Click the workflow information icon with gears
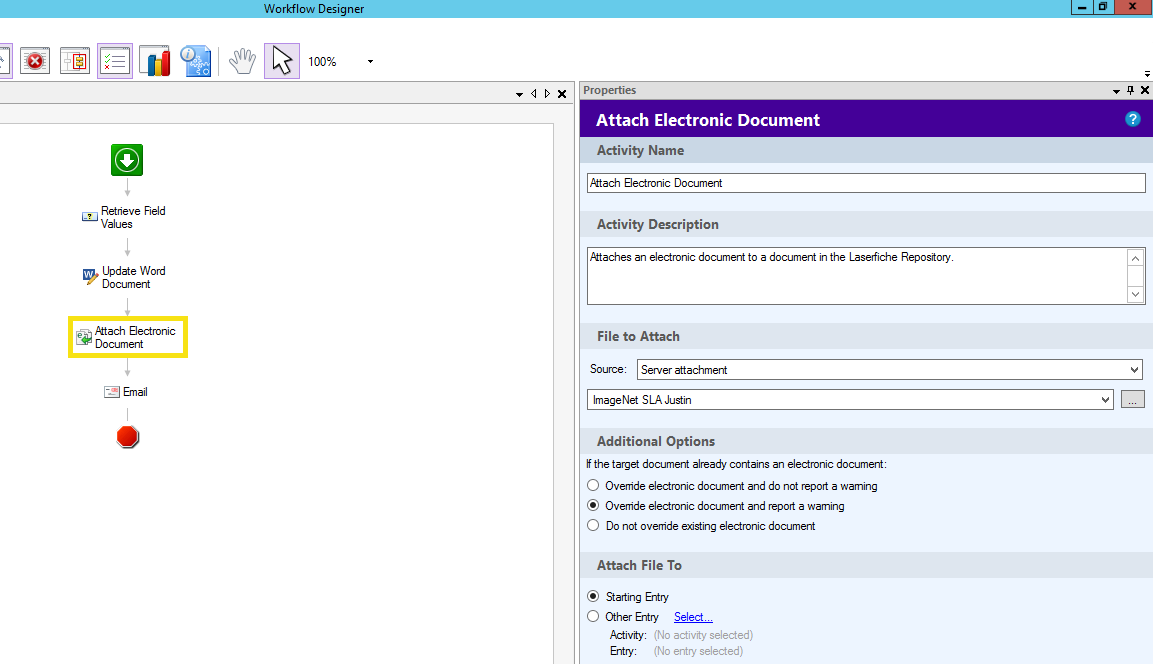This screenshot has width=1153, height=664. [x=195, y=61]
